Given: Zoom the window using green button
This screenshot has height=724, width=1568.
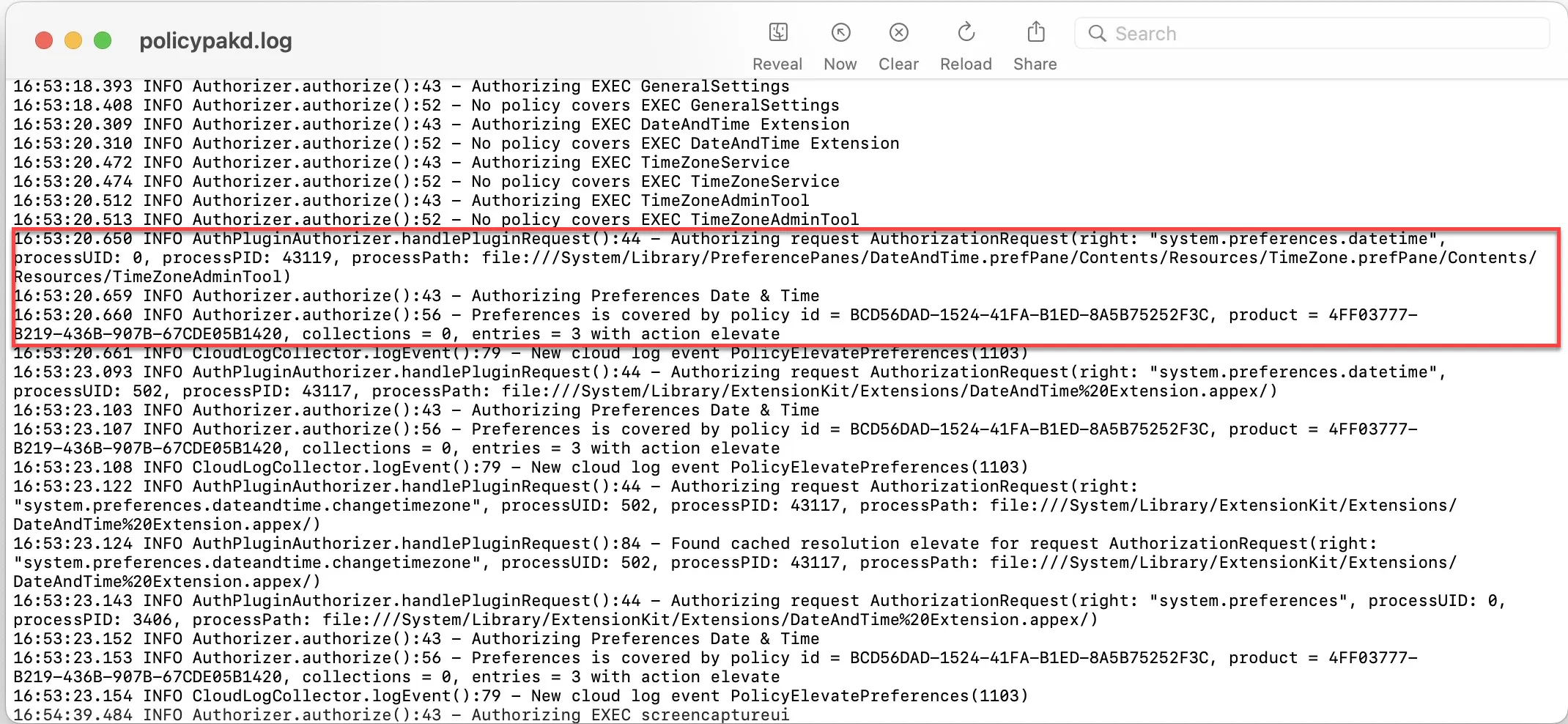Looking at the screenshot, I should (x=103, y=40).
